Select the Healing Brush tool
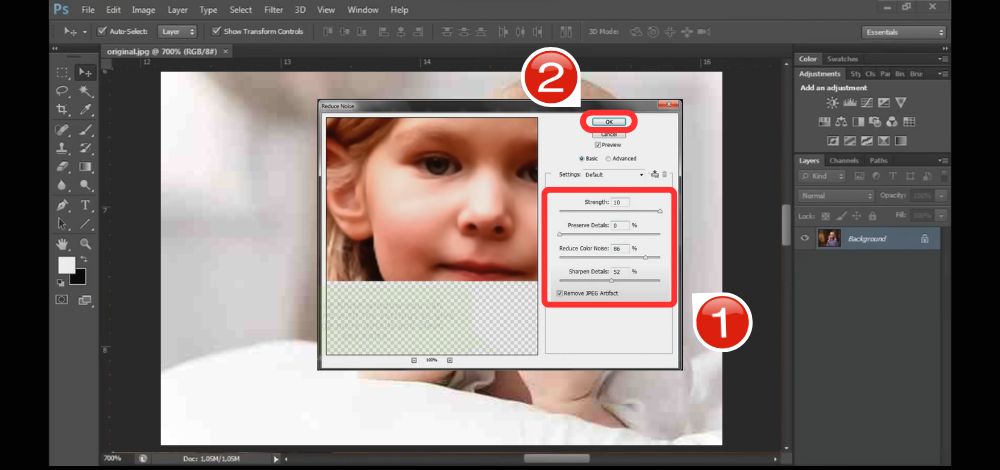 [x=62, y=129]
